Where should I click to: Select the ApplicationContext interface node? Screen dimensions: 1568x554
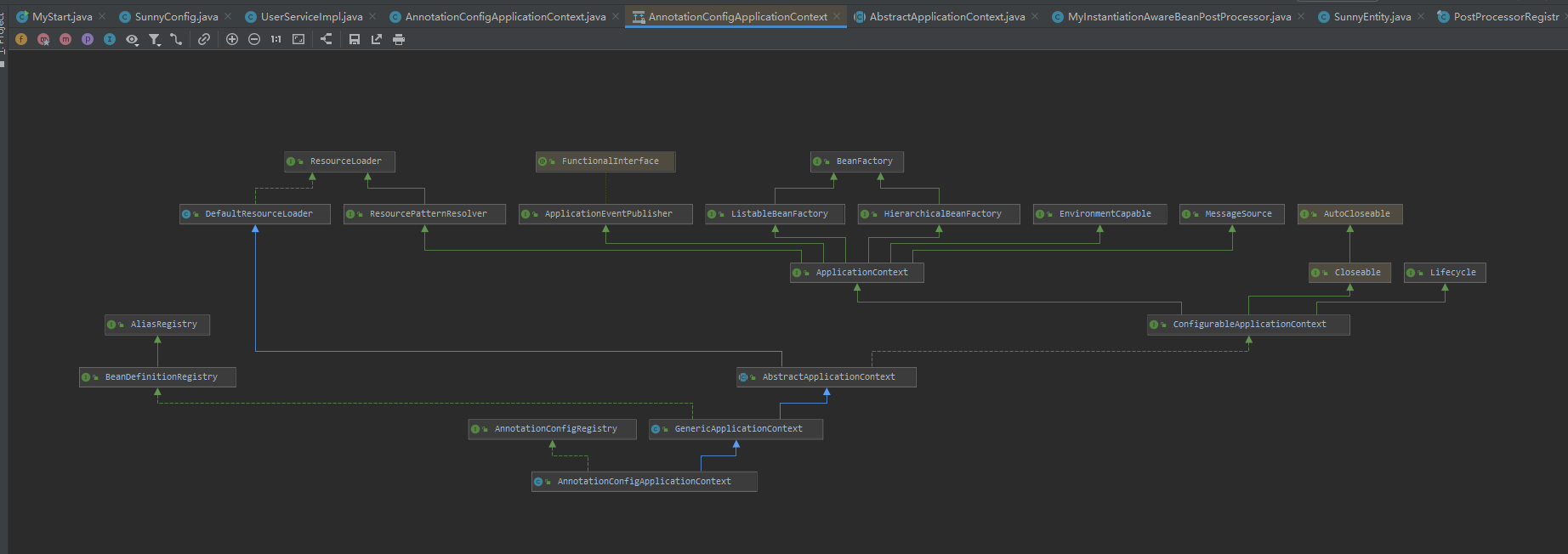click(857, 273)
